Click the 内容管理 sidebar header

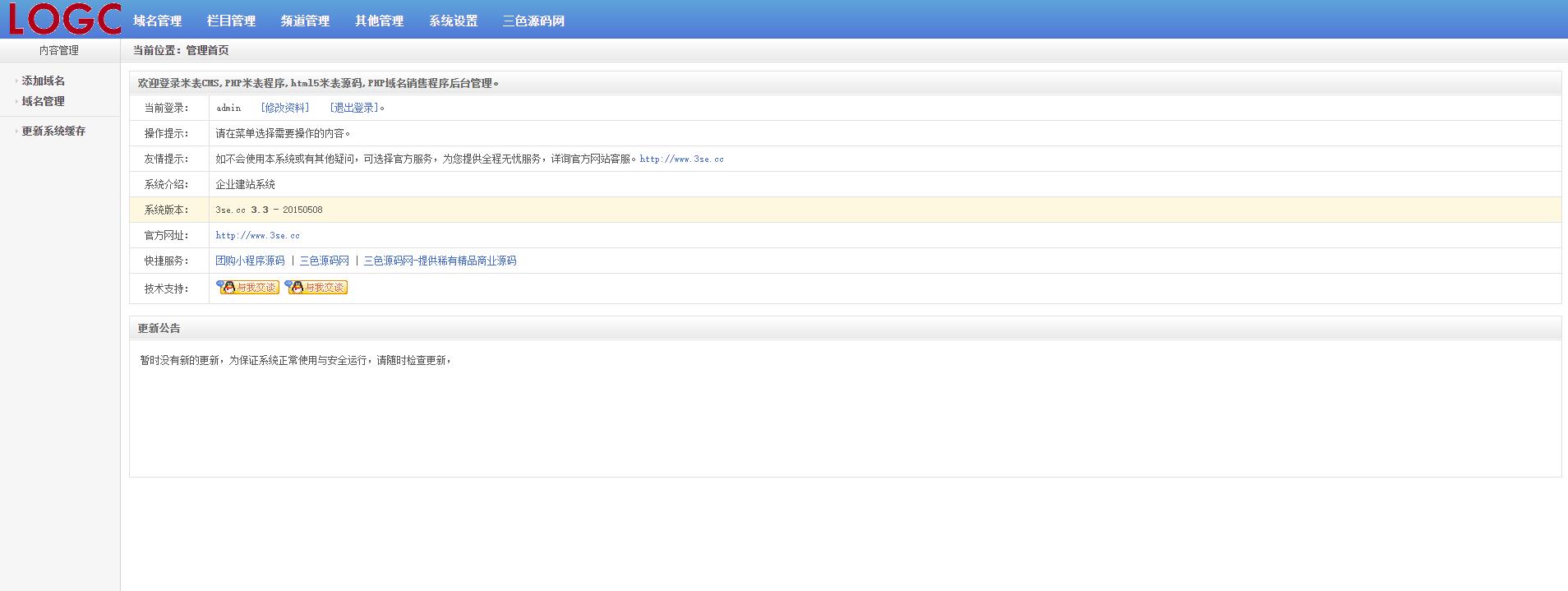[x=59, y=50]
